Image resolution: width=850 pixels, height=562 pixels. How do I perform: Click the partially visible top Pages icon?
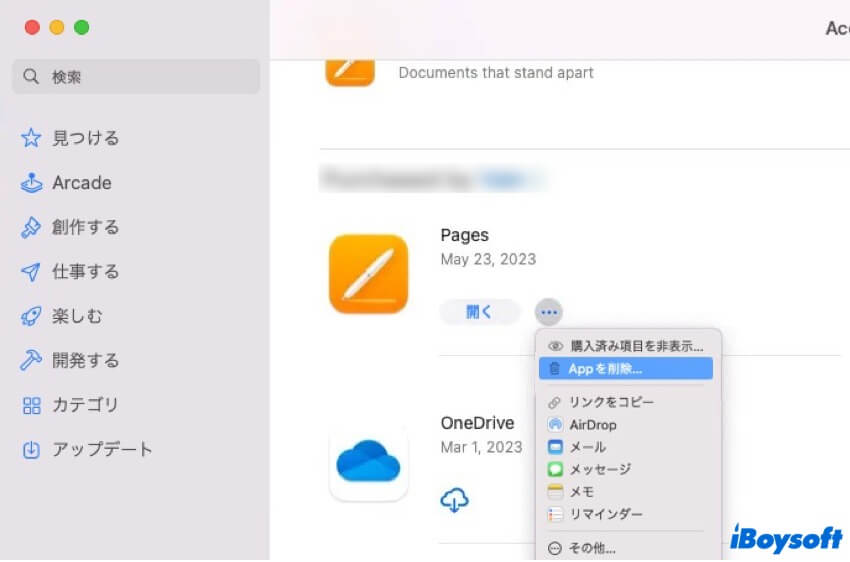point(350,73)
